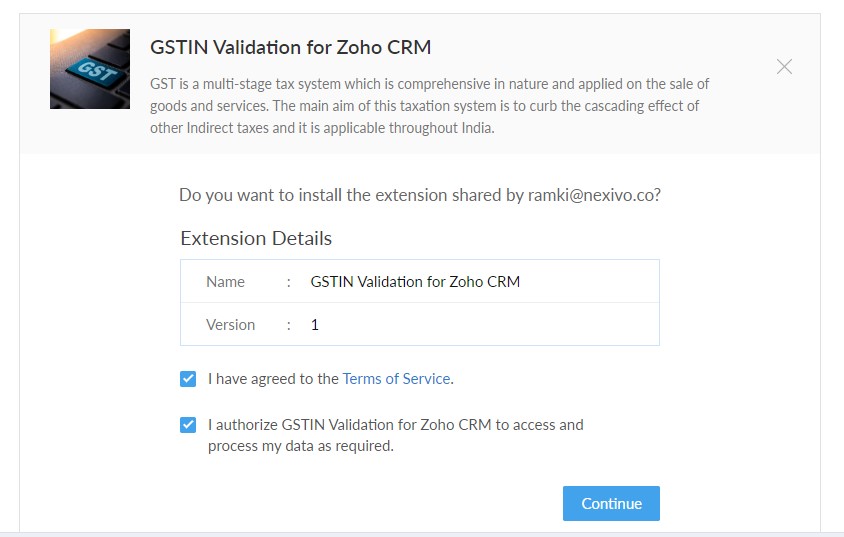Click the 'I authorize GSTIN Validation' label text
The width and height of the screenshot is (844, 537).
pos(395,425)
